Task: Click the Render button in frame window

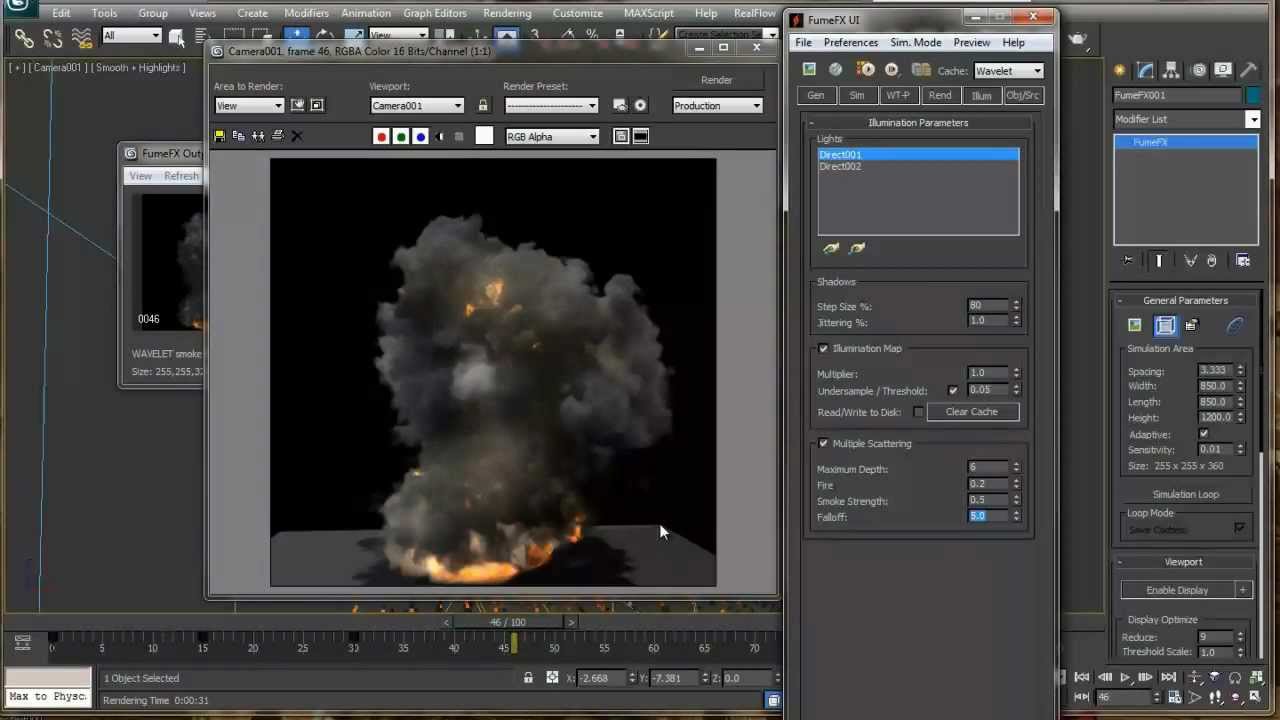Action: pos(716,80)
